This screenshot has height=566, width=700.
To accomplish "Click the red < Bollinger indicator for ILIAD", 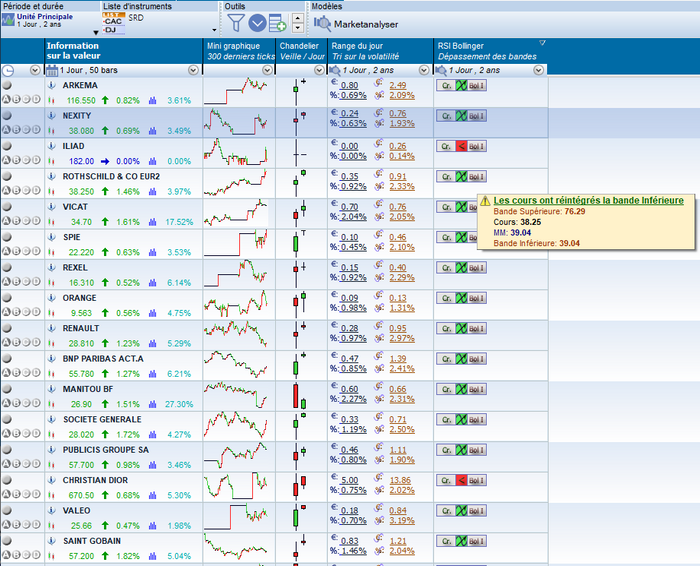I will point(461,146).
